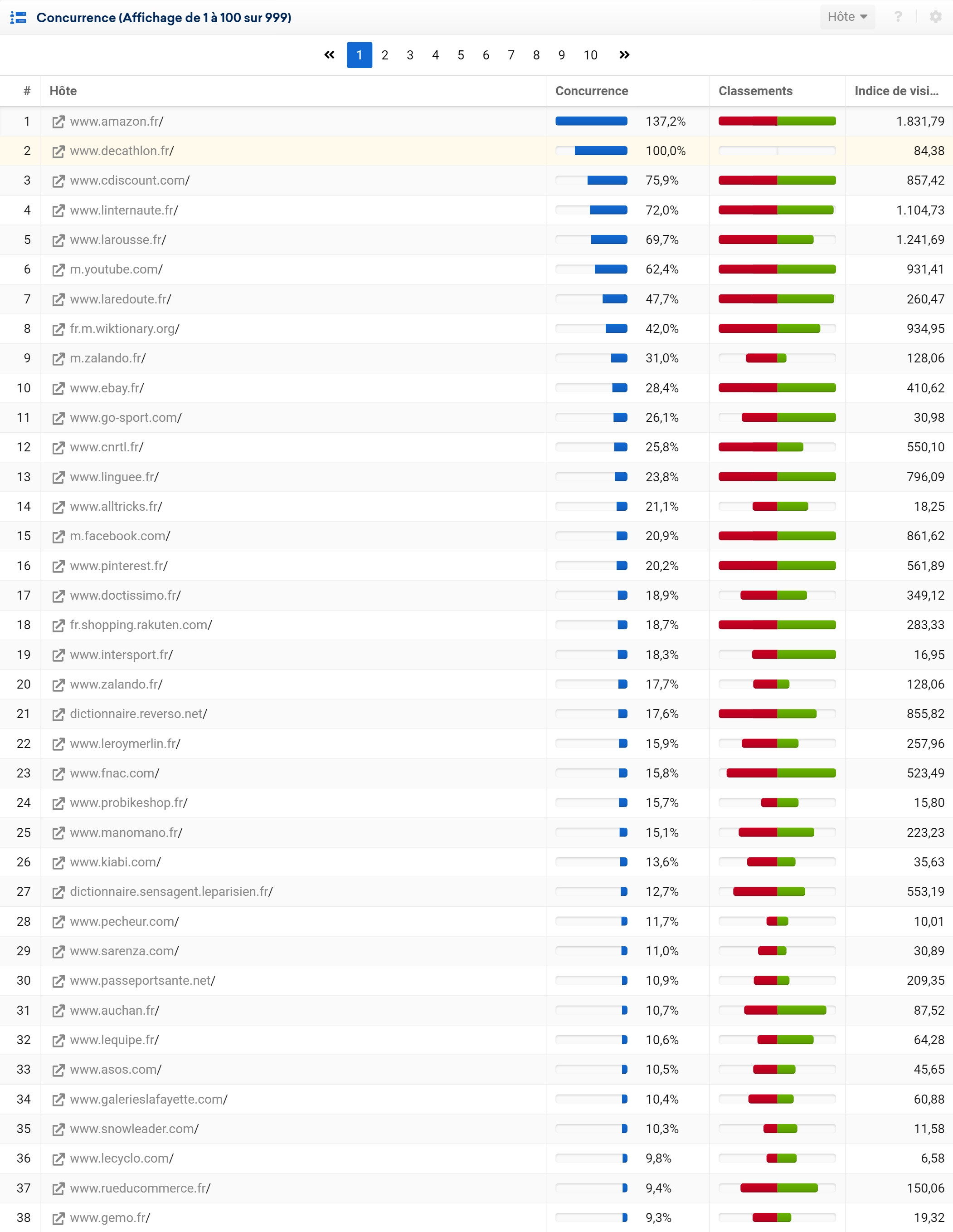Click the help question mark icon
The height and width of the screenshot is (1232, 953).
898,17
